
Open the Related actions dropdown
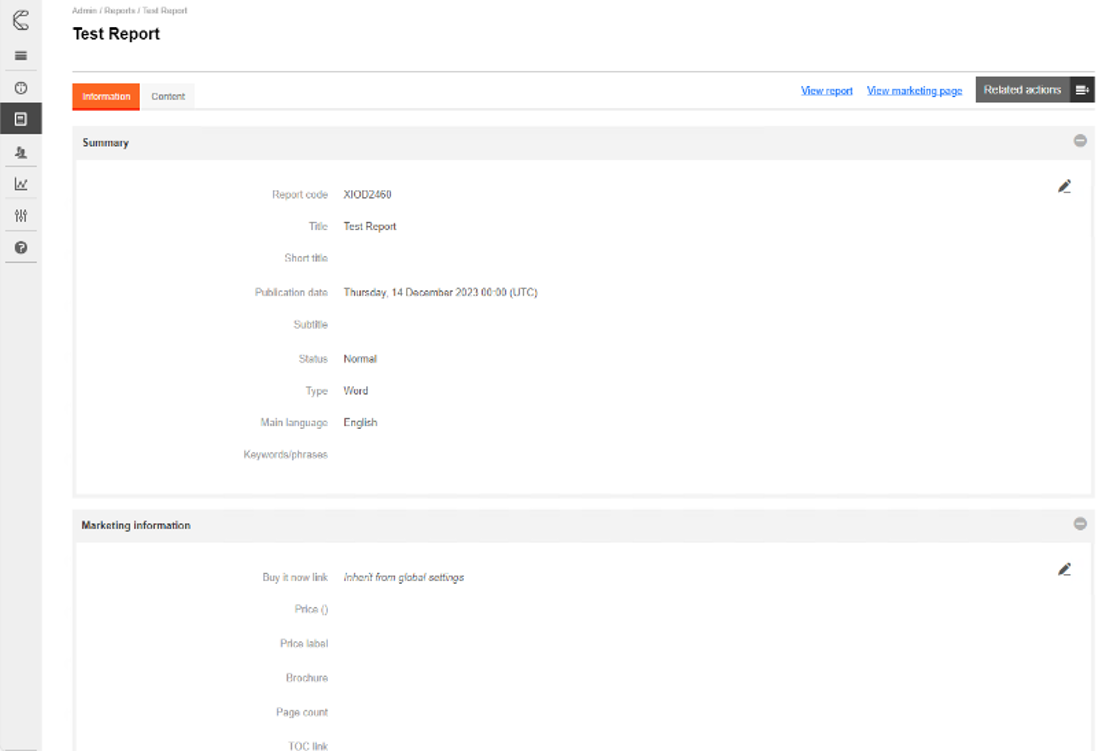click(x=1034, y=90)
